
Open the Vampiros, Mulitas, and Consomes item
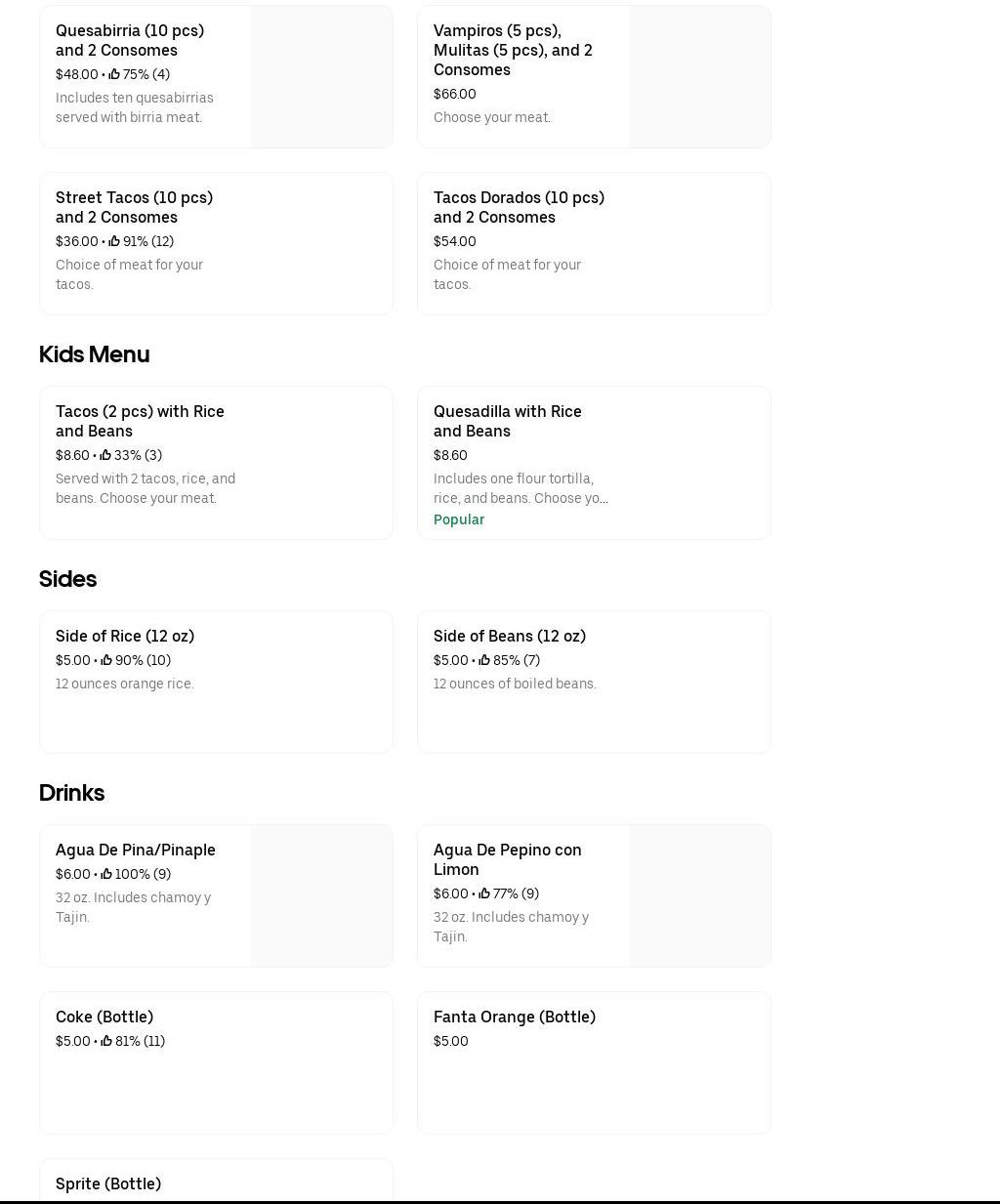point(513,50)
